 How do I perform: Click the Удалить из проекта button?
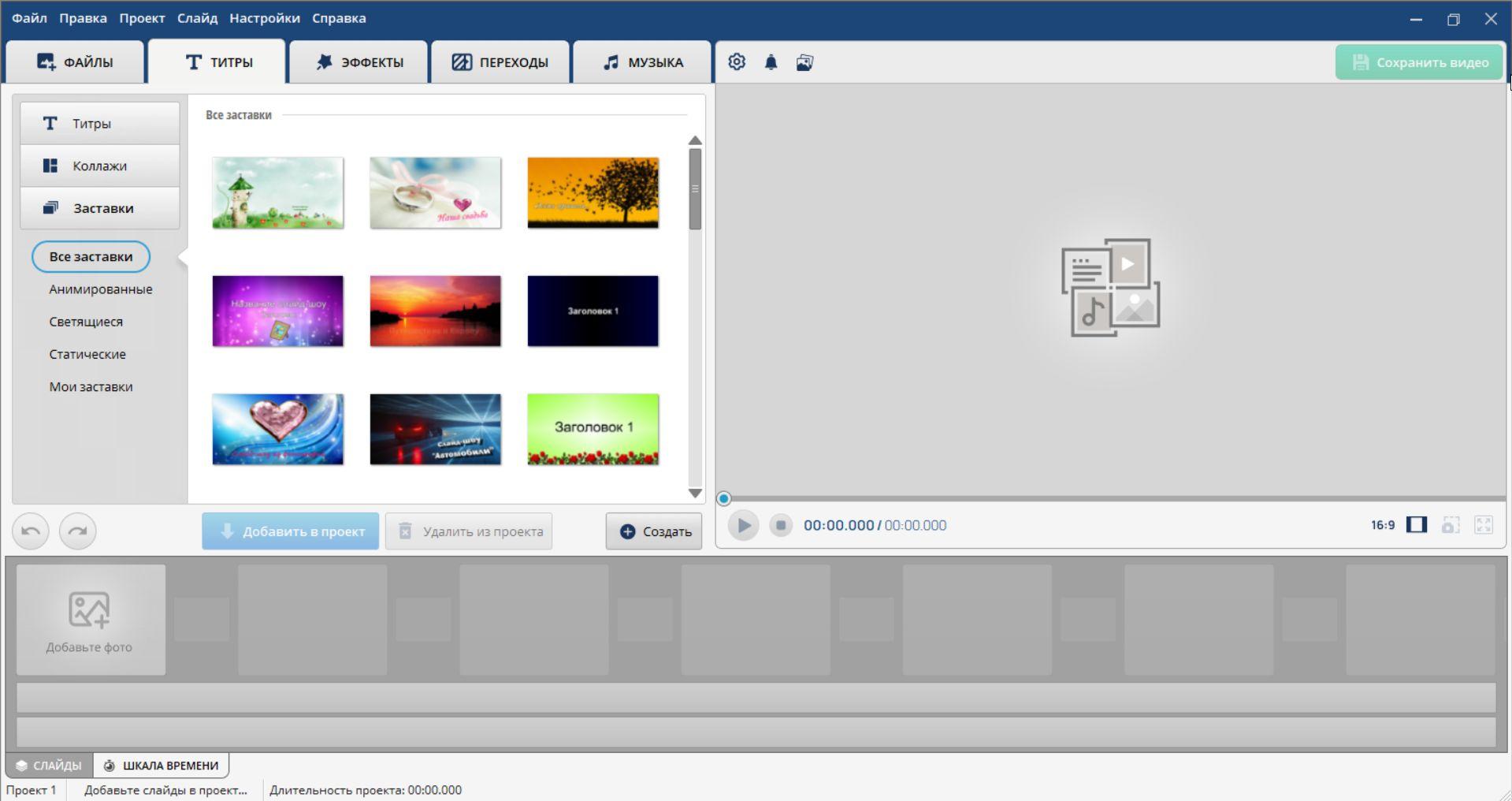coord(469,531)
